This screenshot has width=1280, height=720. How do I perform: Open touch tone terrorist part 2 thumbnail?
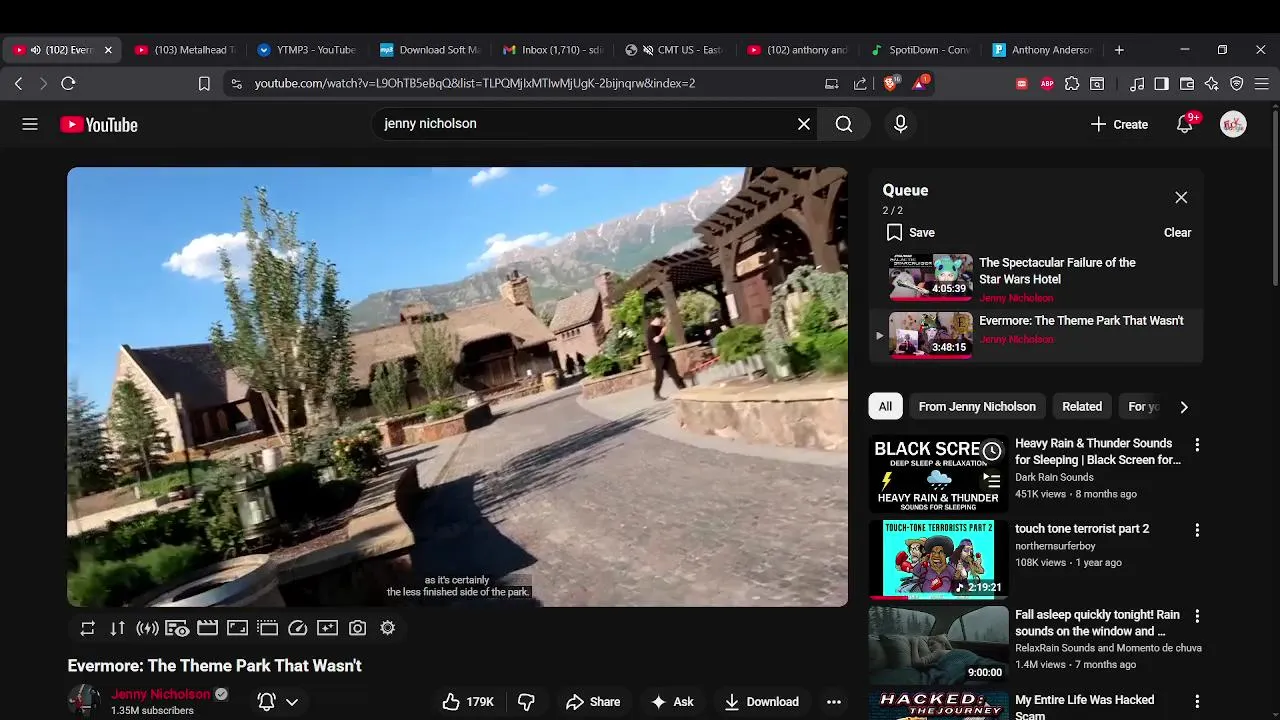pos(939,558)
